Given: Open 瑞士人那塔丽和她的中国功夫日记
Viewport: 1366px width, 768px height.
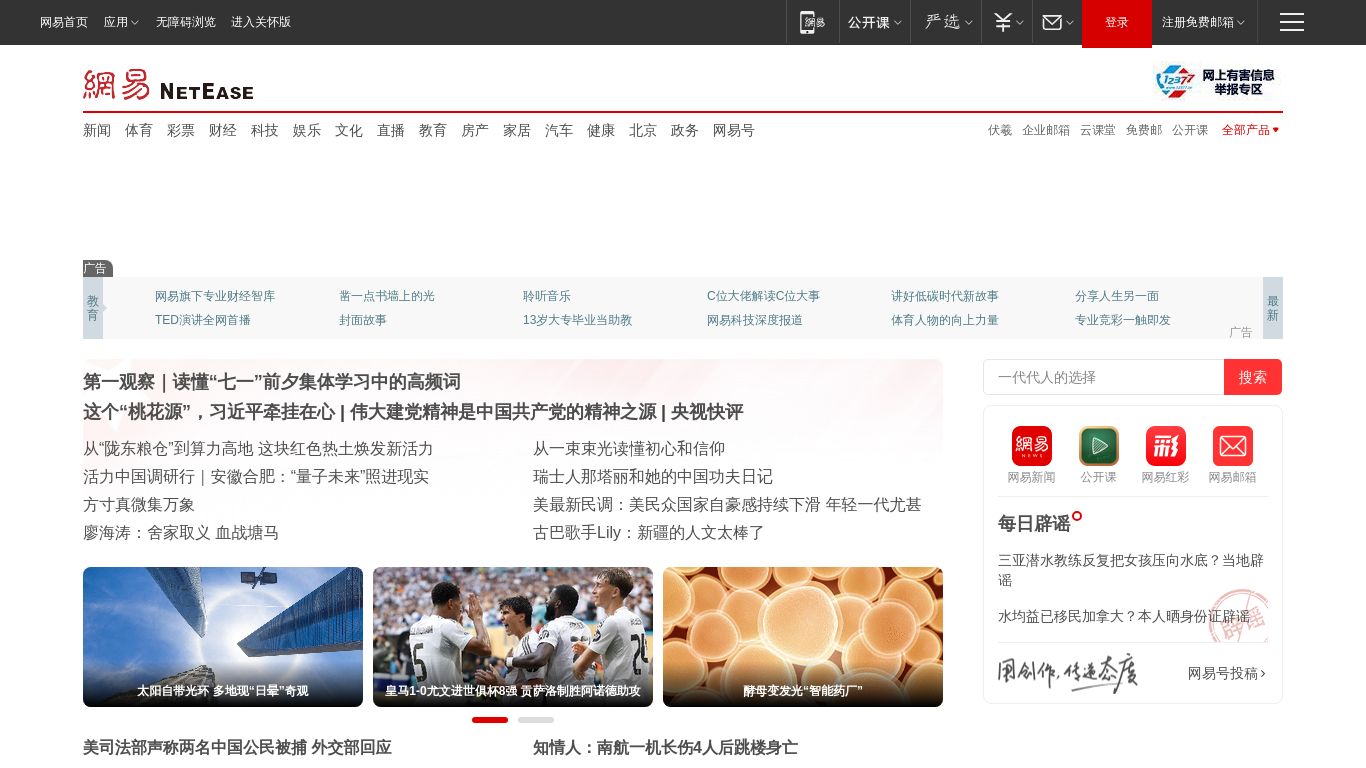Looking at the screenshot, I should (x=653, y=477).
